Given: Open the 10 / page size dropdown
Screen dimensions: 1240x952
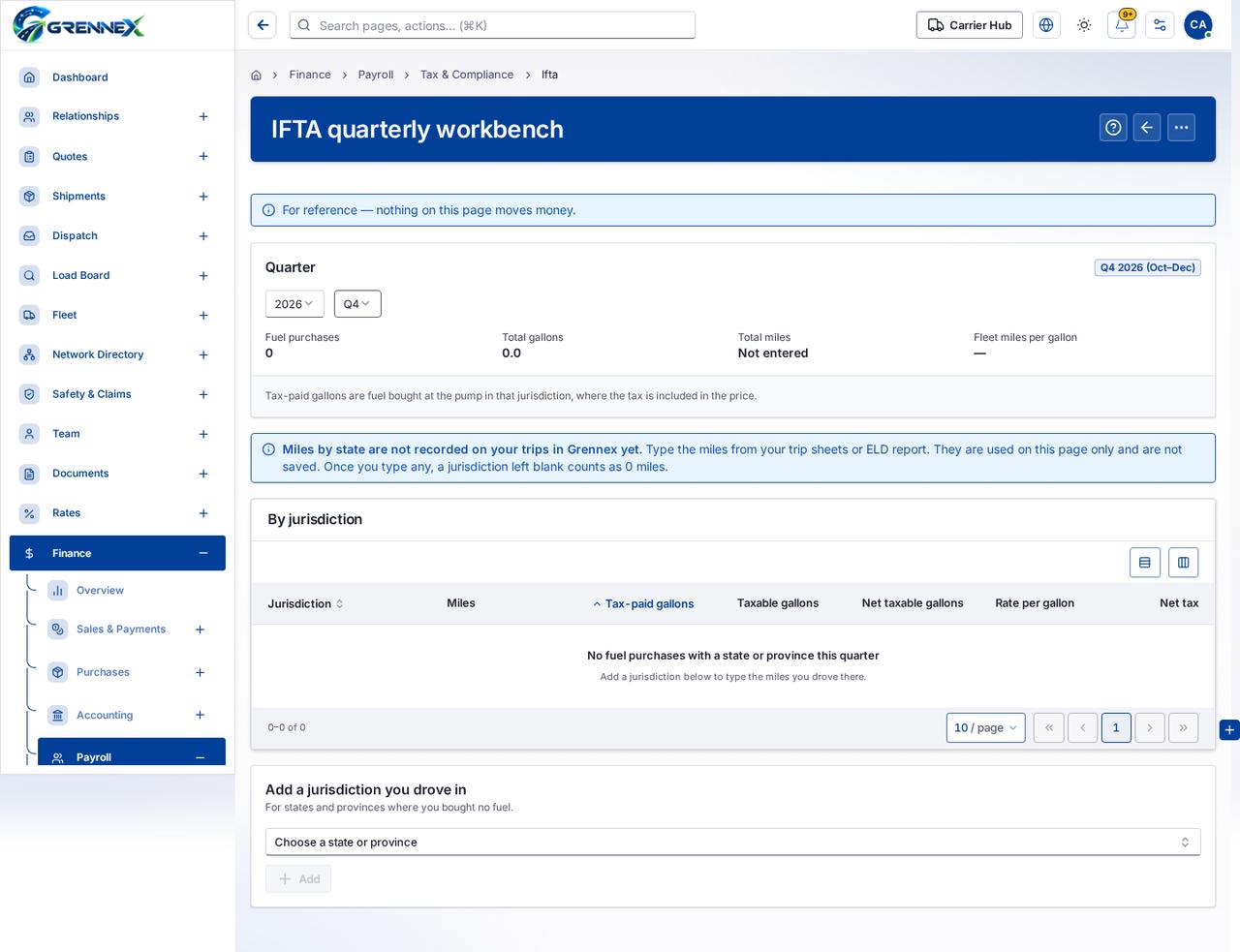Looking at the screenshot, I should (x=986, y=728).
